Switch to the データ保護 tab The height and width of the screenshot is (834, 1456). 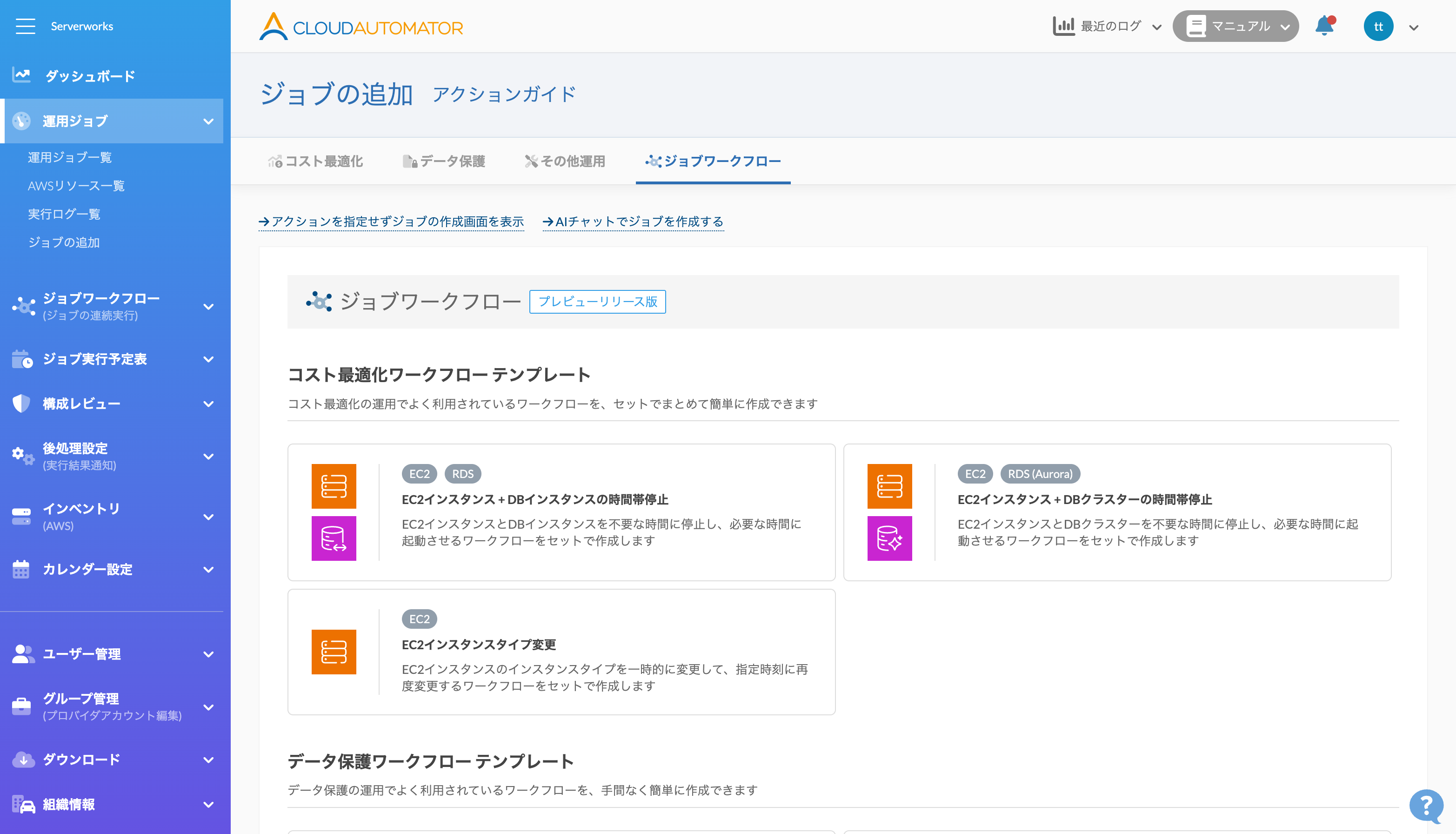pyautogui.click(x=444, y=161)
